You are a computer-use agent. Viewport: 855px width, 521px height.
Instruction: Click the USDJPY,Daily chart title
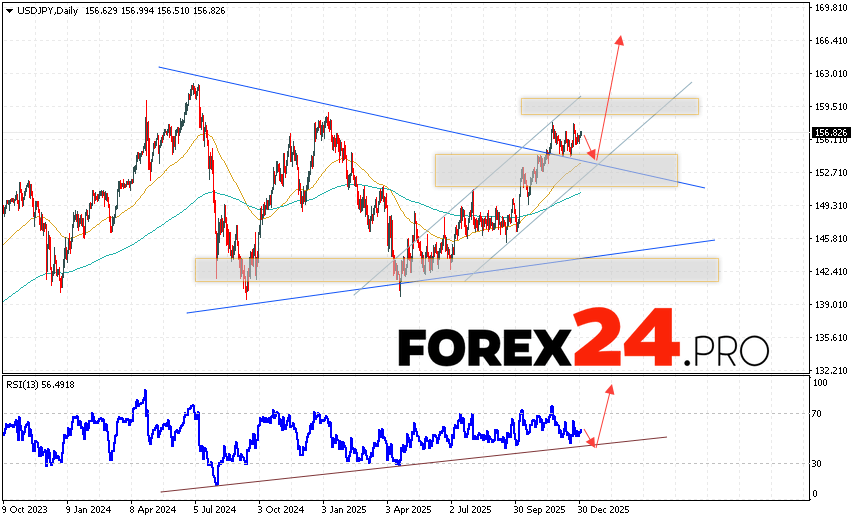point(44,8)
